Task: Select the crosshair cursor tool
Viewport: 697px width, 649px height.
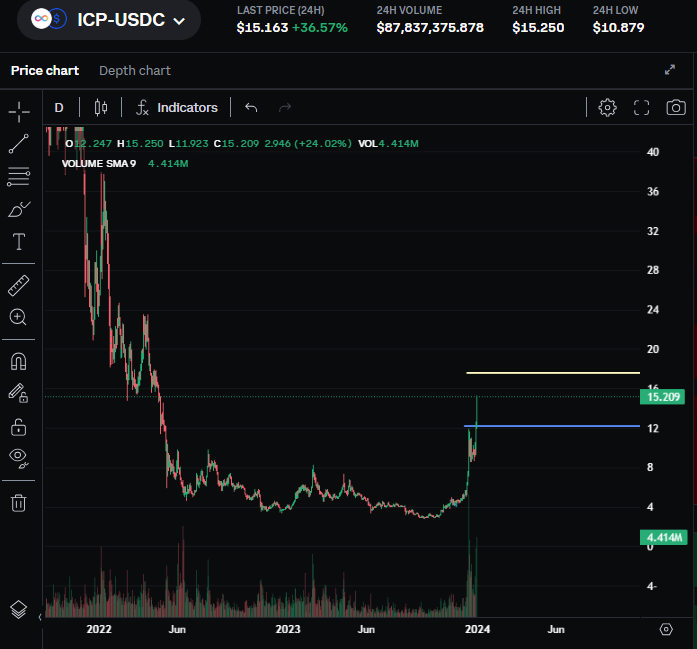Action: click(x=19, y=112)
